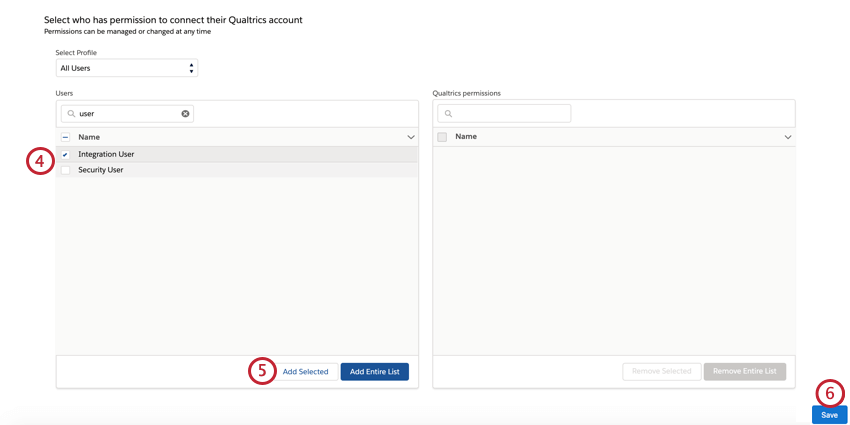Sort users by Name column header

[x=89, y=137]
